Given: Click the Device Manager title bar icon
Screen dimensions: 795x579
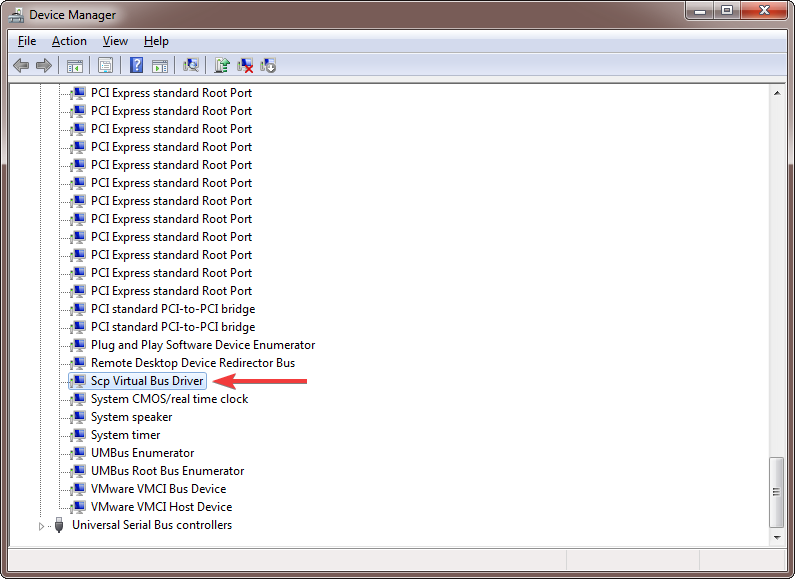Looking at the screenshot, I should tap(16, 15).
